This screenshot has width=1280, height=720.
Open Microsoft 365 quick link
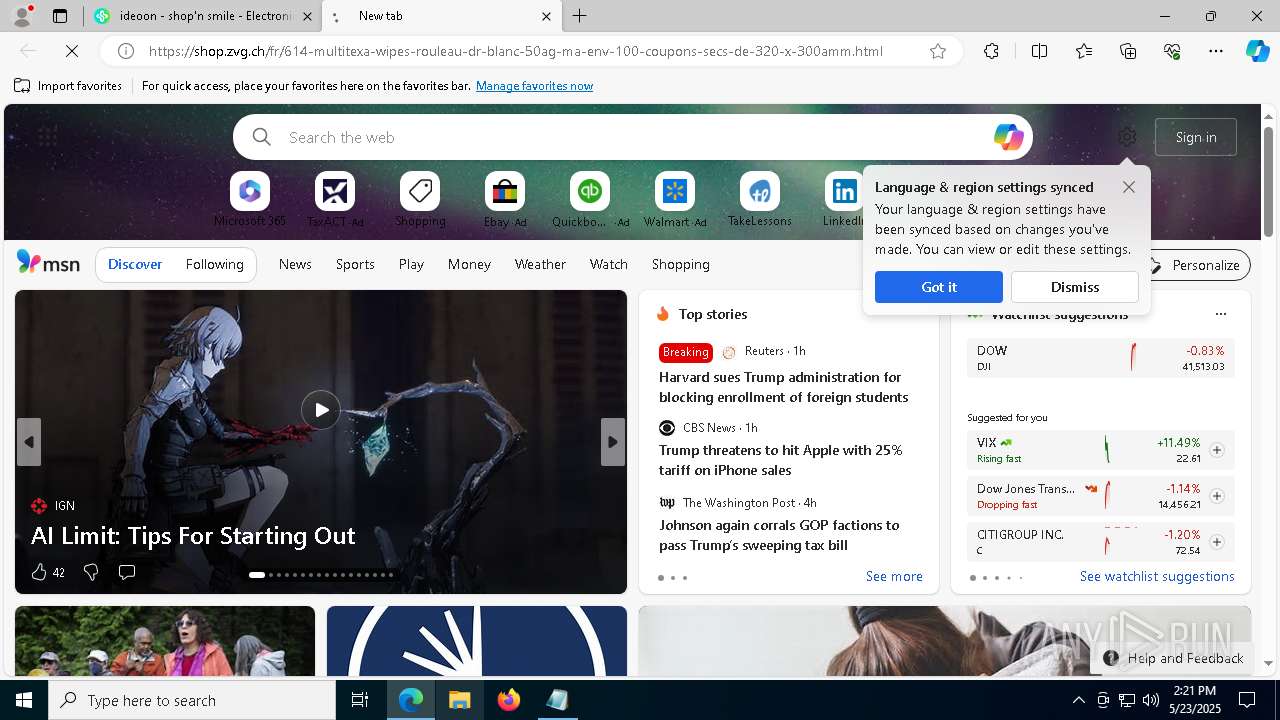click(250, 200)
